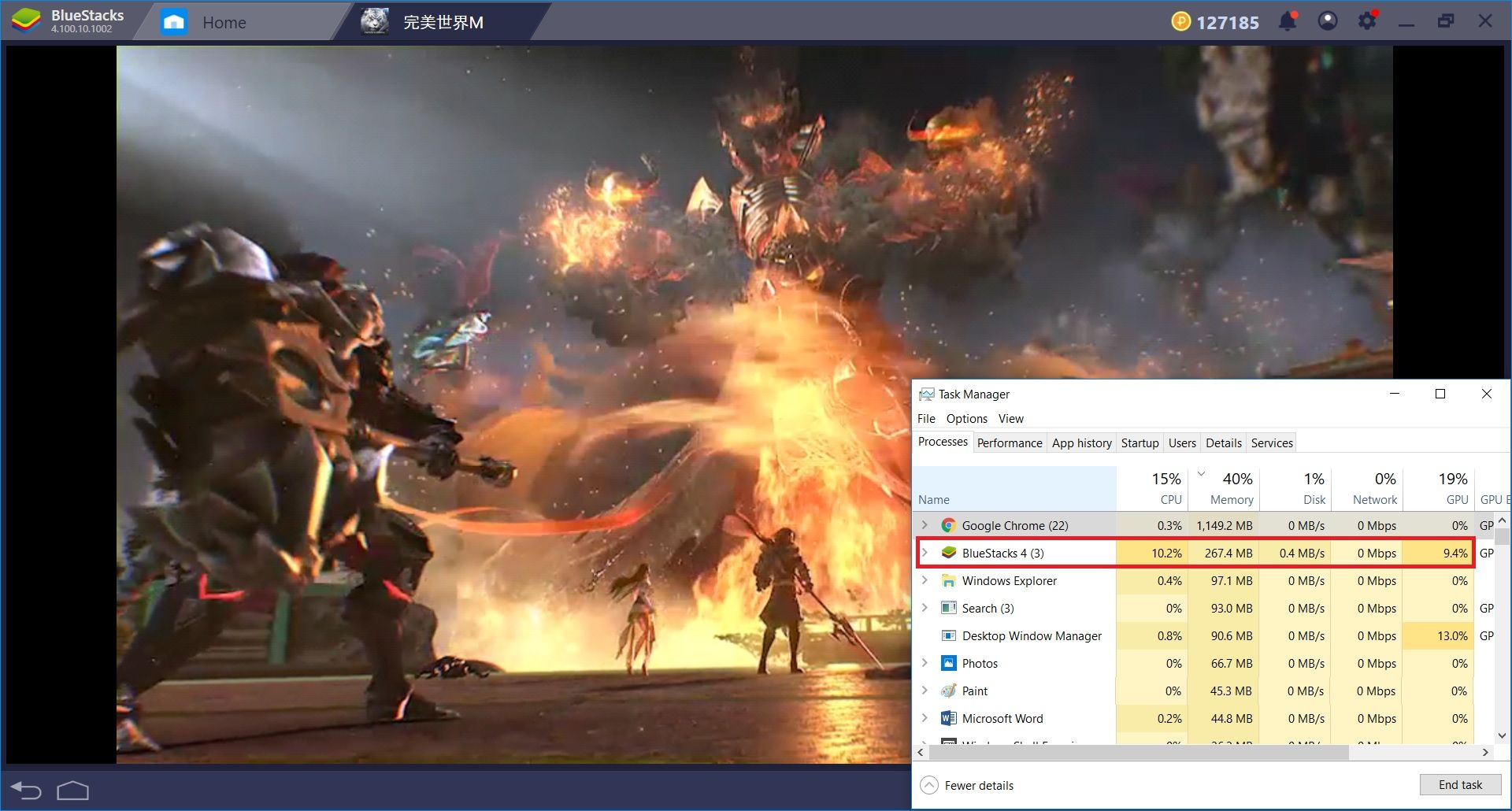The width and height of the screenshot is (1512, 811).
Task: Click the Paint process icon
Action: tap(949, 691)
